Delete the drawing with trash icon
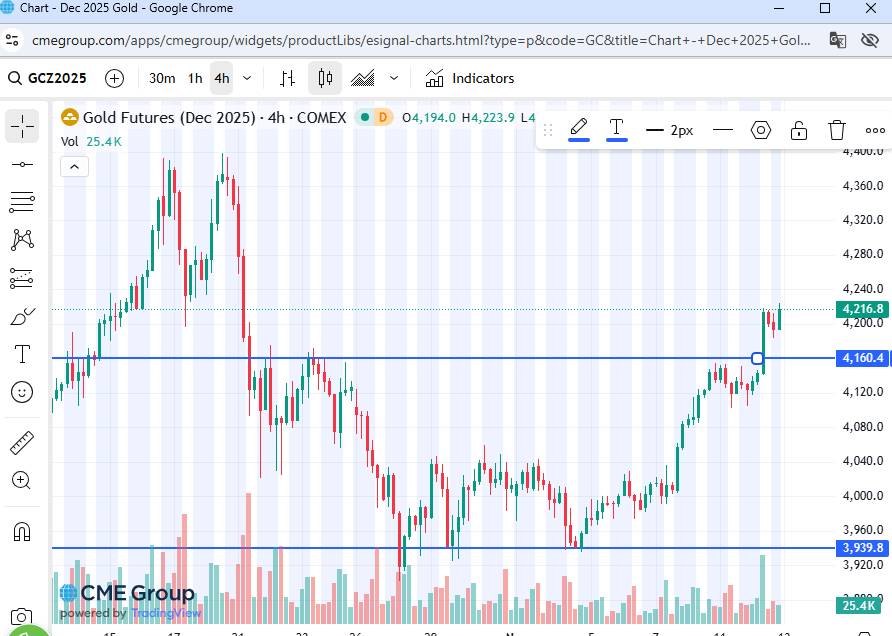 click(837, 130)
